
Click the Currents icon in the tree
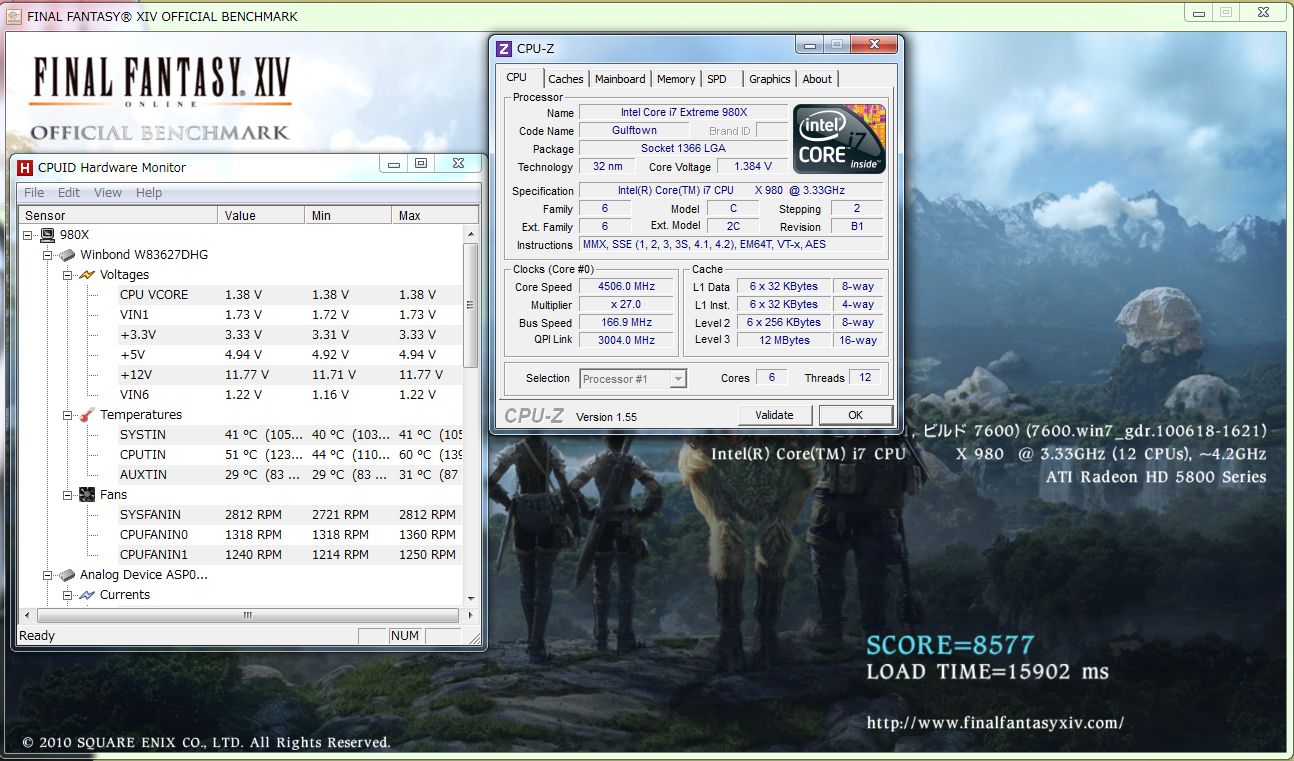pyautogui.click(x=87, y=595)
